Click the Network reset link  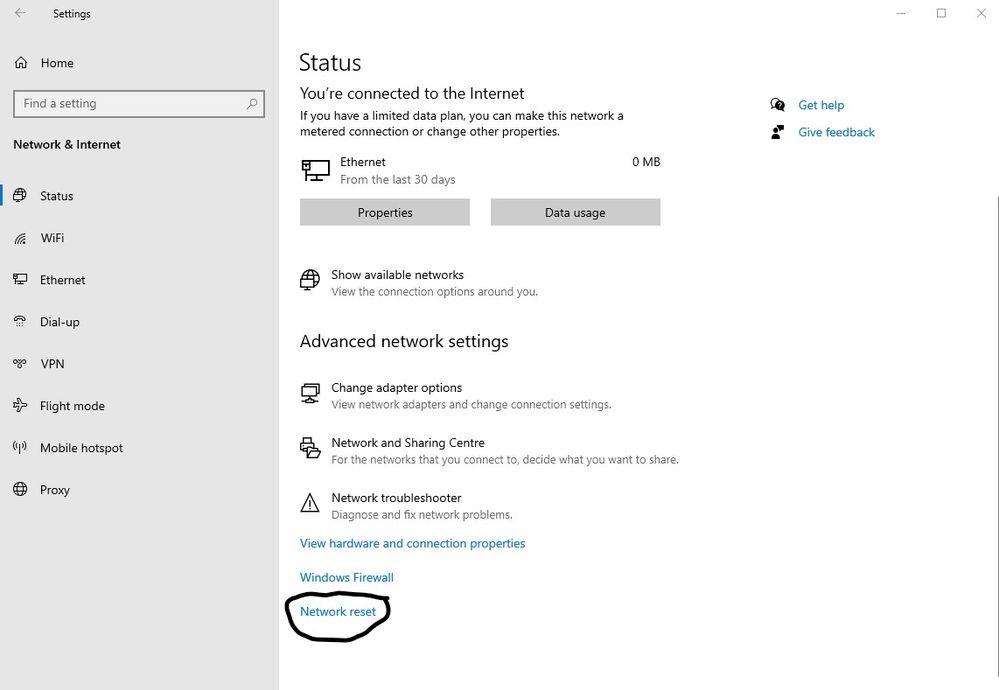(338, 611)
